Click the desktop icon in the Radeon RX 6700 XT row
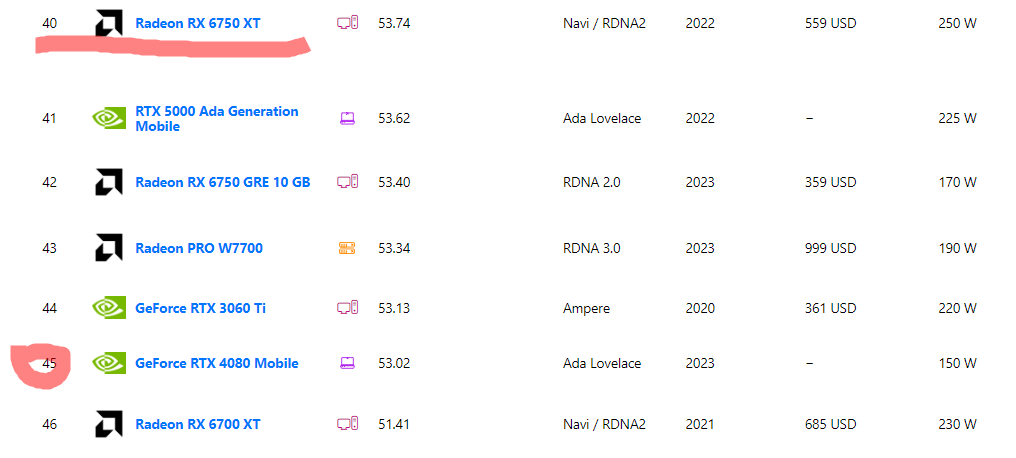1016x458 pixels. pyautogui.click(x=348, y=424)
